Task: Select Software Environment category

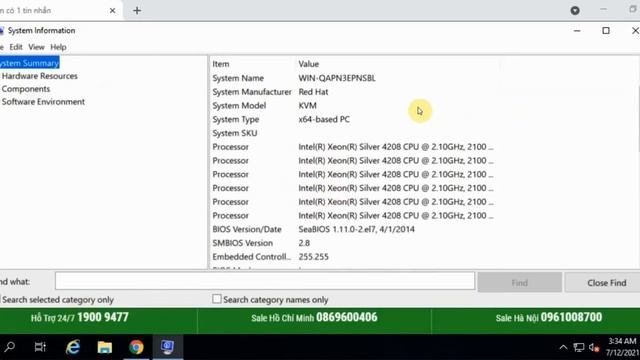Action: coord(43,102)
